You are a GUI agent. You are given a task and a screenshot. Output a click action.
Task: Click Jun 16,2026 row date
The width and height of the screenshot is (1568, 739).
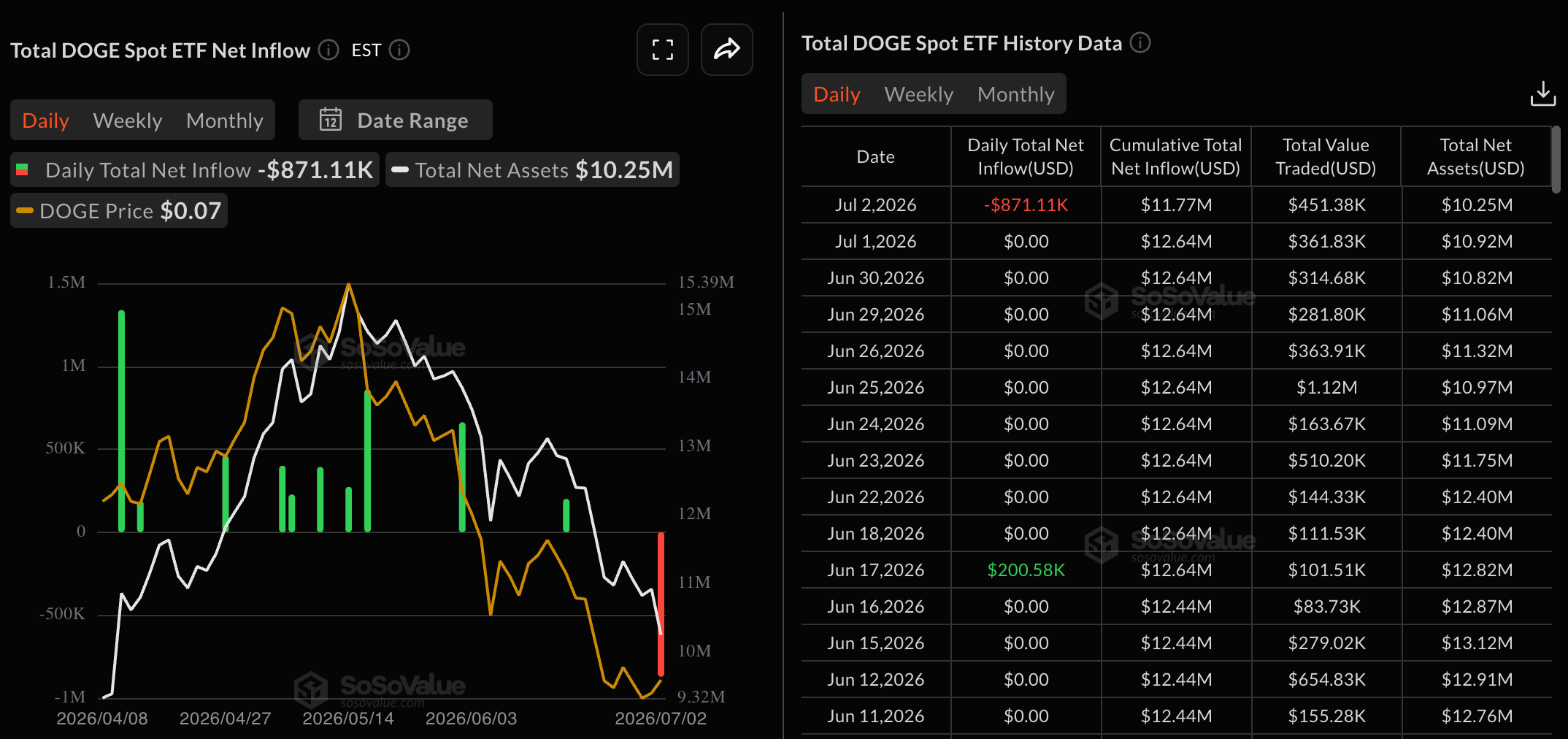pyautogui.click(x=875, y=607)
